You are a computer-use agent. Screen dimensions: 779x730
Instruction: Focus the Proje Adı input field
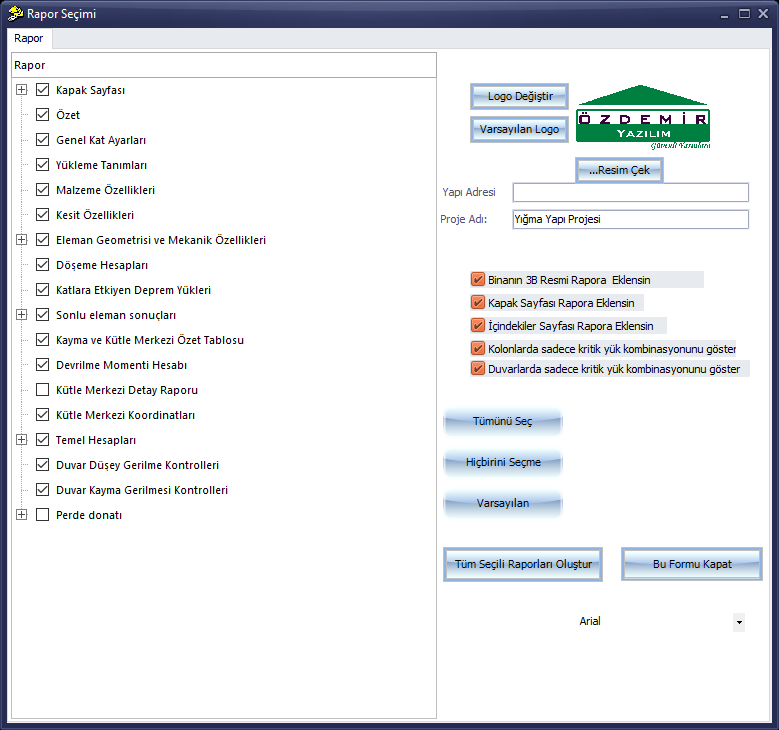[630, 219]
